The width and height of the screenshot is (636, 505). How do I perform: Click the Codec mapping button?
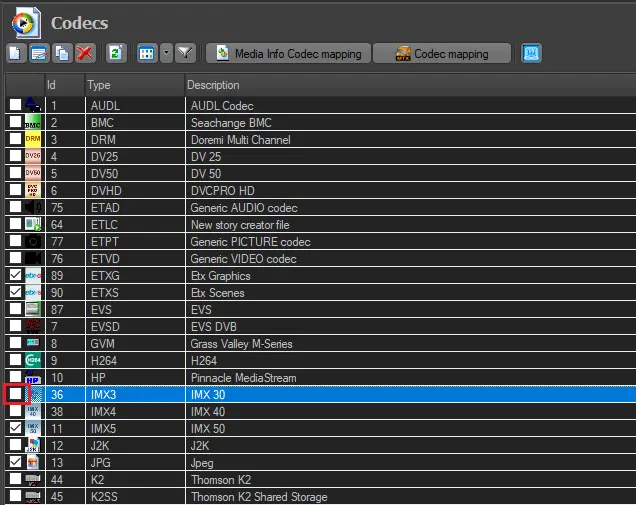(x=441, y=53)
